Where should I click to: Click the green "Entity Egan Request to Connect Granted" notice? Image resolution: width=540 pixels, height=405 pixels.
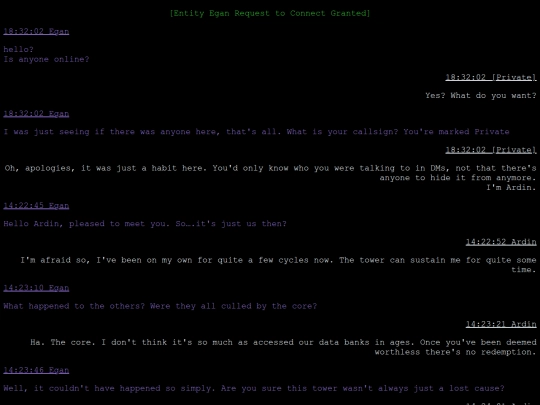[270, 13]
